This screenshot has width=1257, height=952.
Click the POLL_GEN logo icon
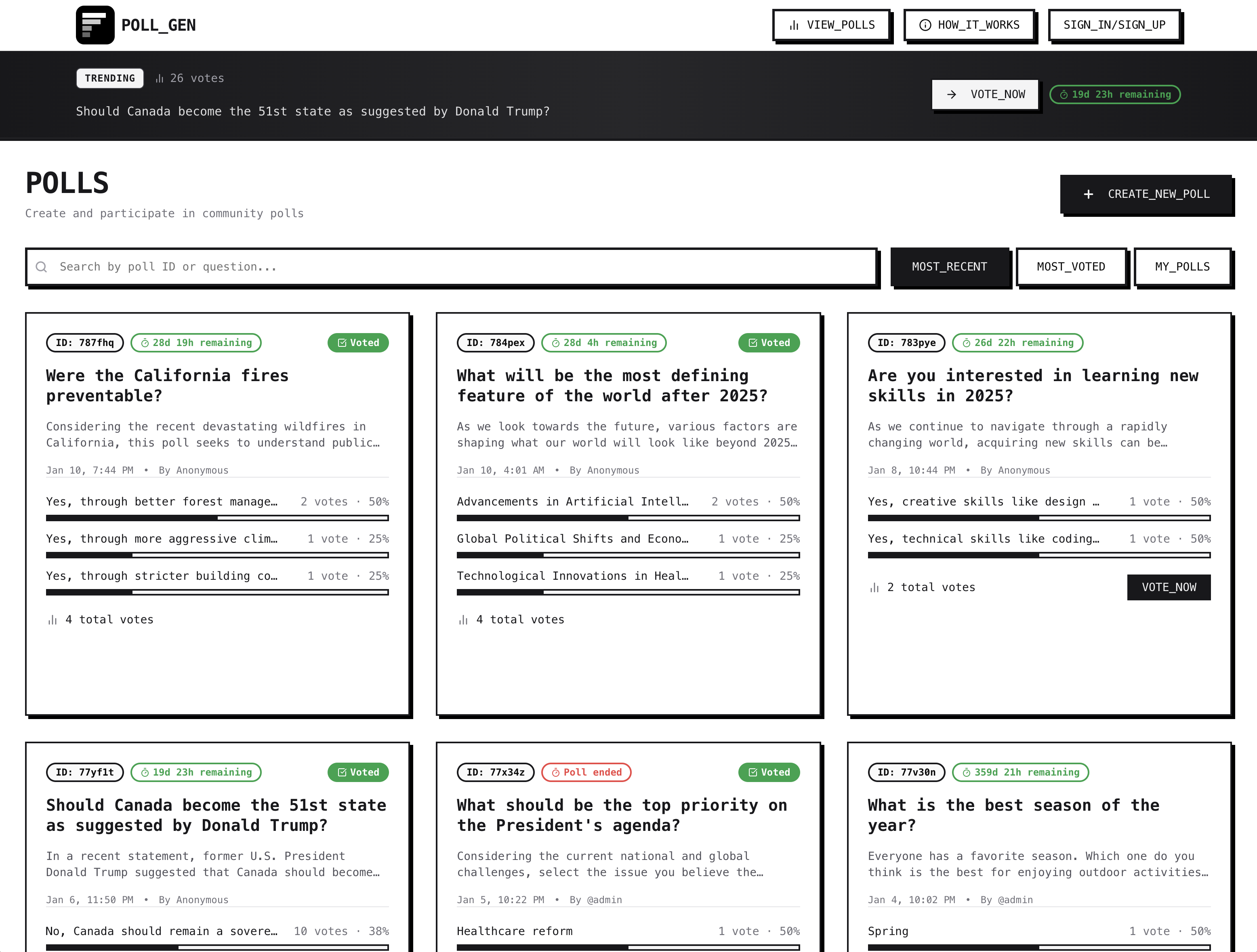pyautogui.click(x=95, y=25)
